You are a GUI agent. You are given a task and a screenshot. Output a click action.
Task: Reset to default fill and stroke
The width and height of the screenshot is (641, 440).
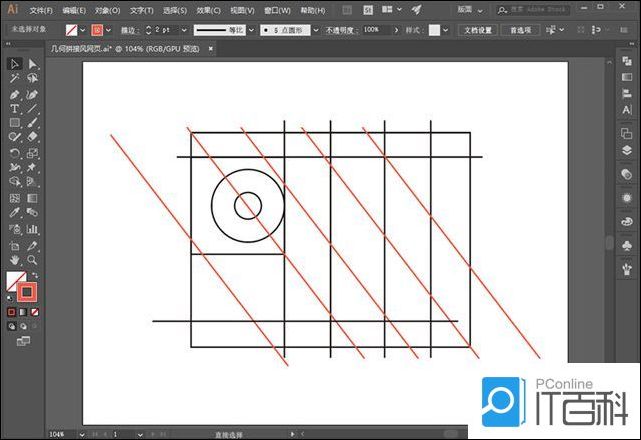(9, 299)
